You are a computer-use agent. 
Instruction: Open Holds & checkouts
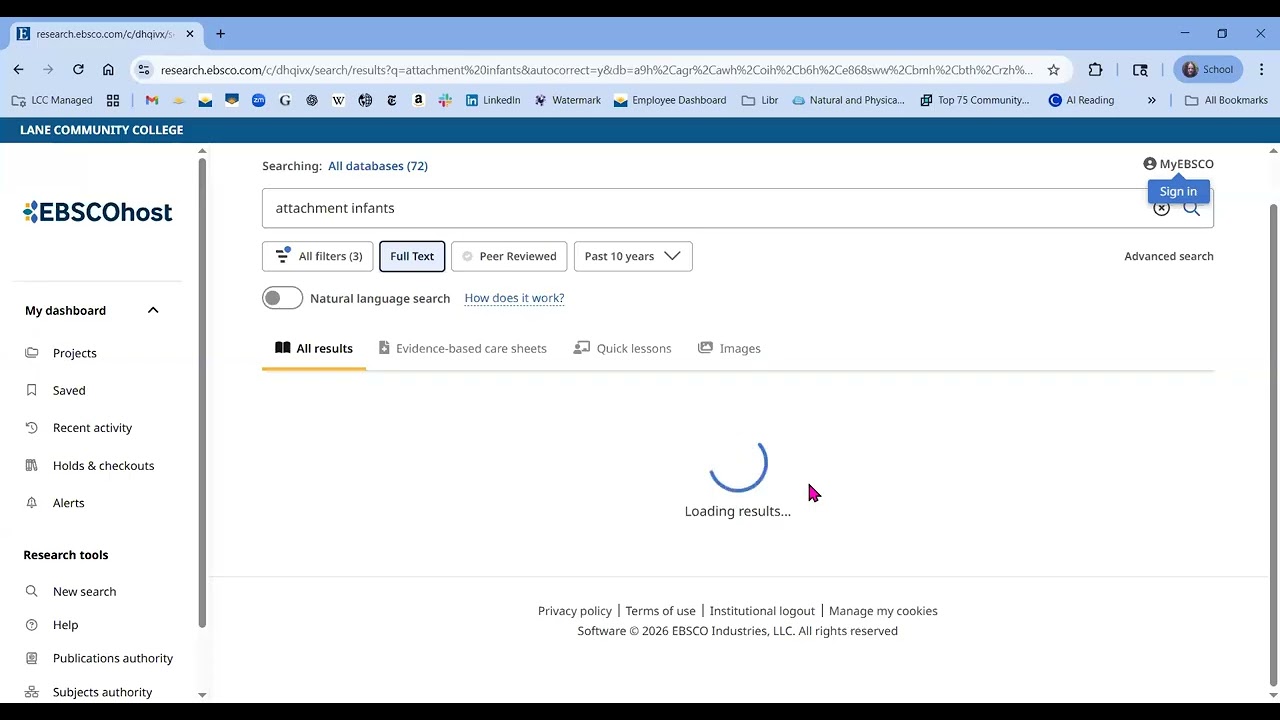coord(103,466)
